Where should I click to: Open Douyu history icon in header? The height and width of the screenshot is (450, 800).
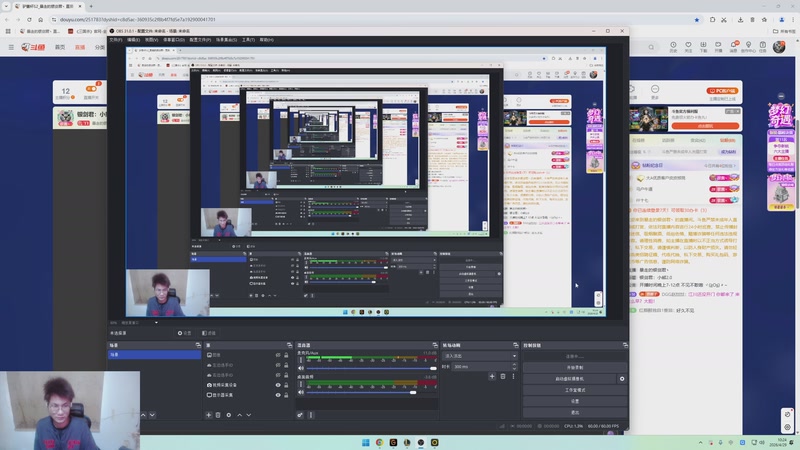tap(673, 46)
